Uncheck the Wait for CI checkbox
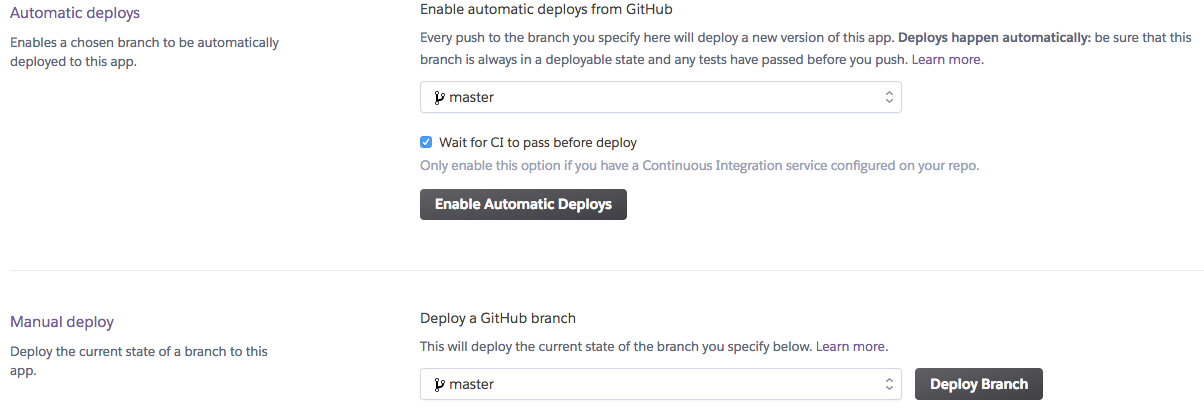The width and height of the screenshot is (1204, 413). pyautogui.click(x=427, y=142)
